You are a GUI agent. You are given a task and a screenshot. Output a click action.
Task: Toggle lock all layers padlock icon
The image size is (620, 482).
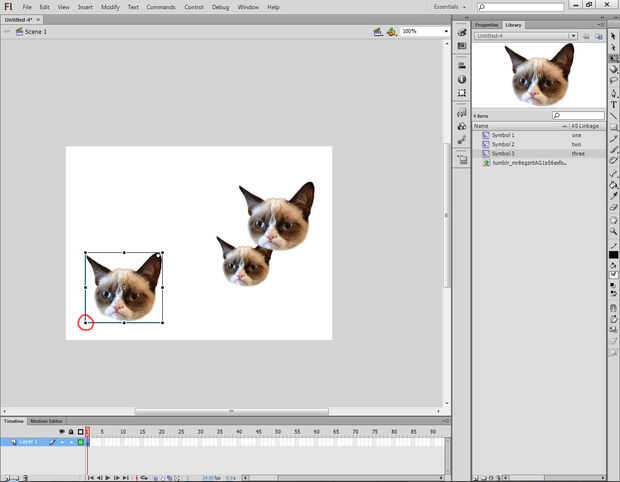point(71,431)
